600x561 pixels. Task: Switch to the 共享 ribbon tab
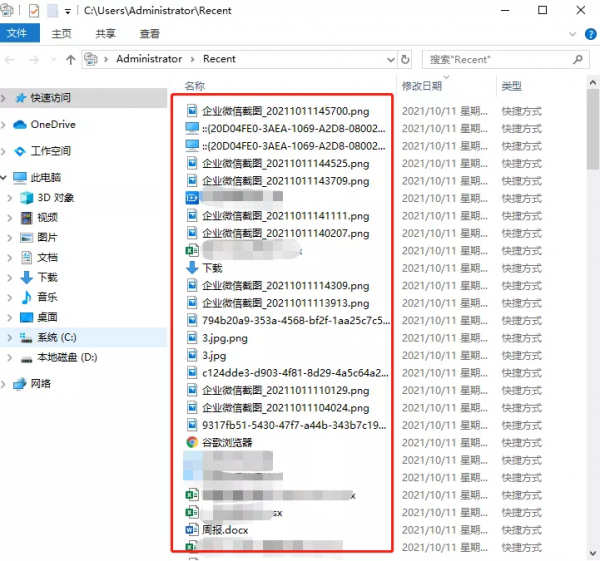(x=105, y=34)
